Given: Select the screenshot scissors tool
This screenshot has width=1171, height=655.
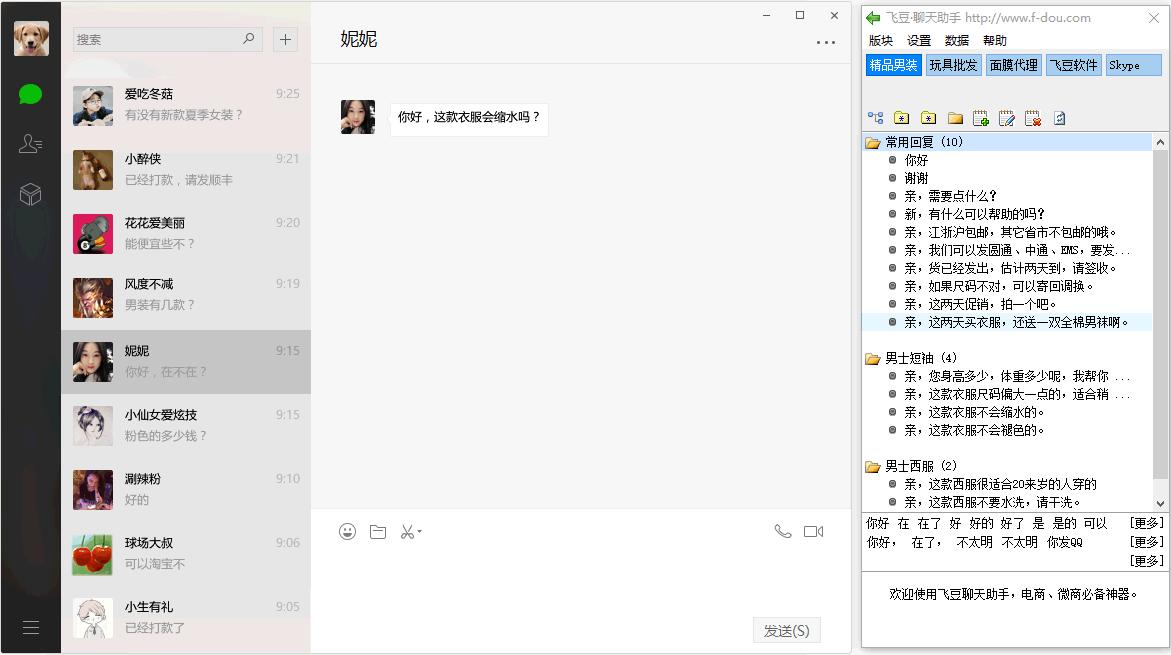Looking at the screenshot, I should pos(408,531).
